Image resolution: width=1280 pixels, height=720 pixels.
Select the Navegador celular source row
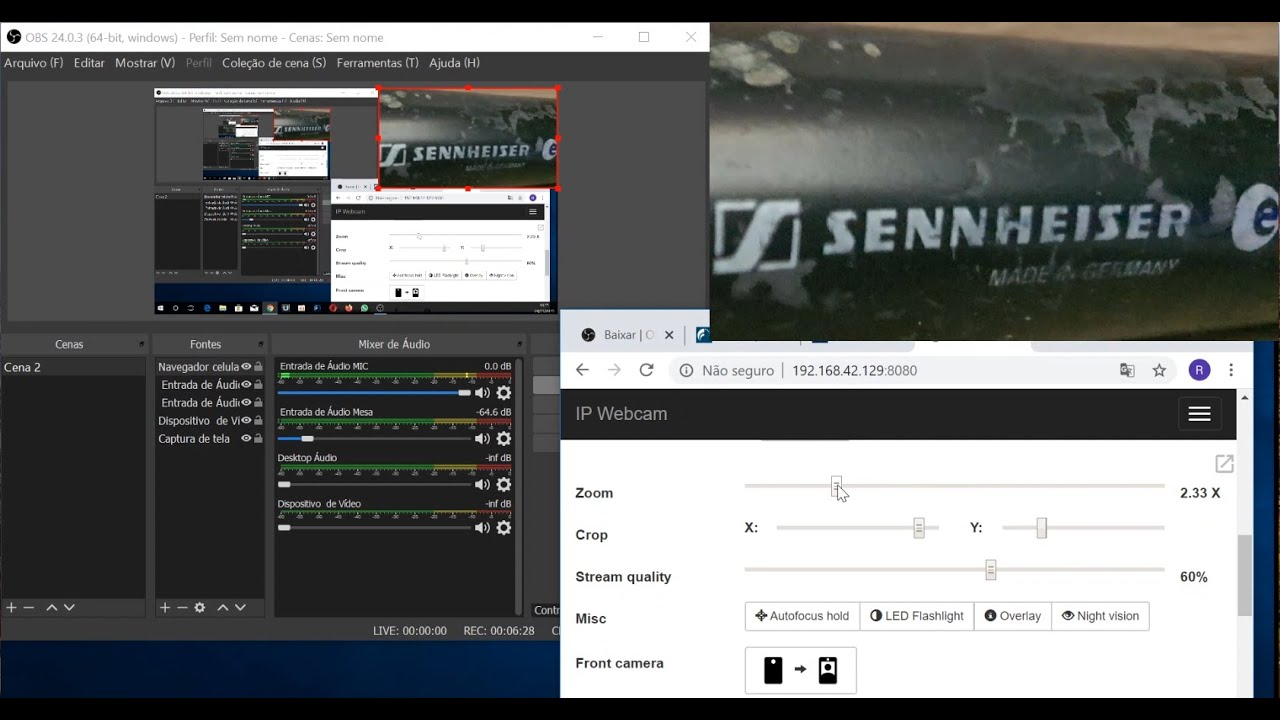[210, 367]
